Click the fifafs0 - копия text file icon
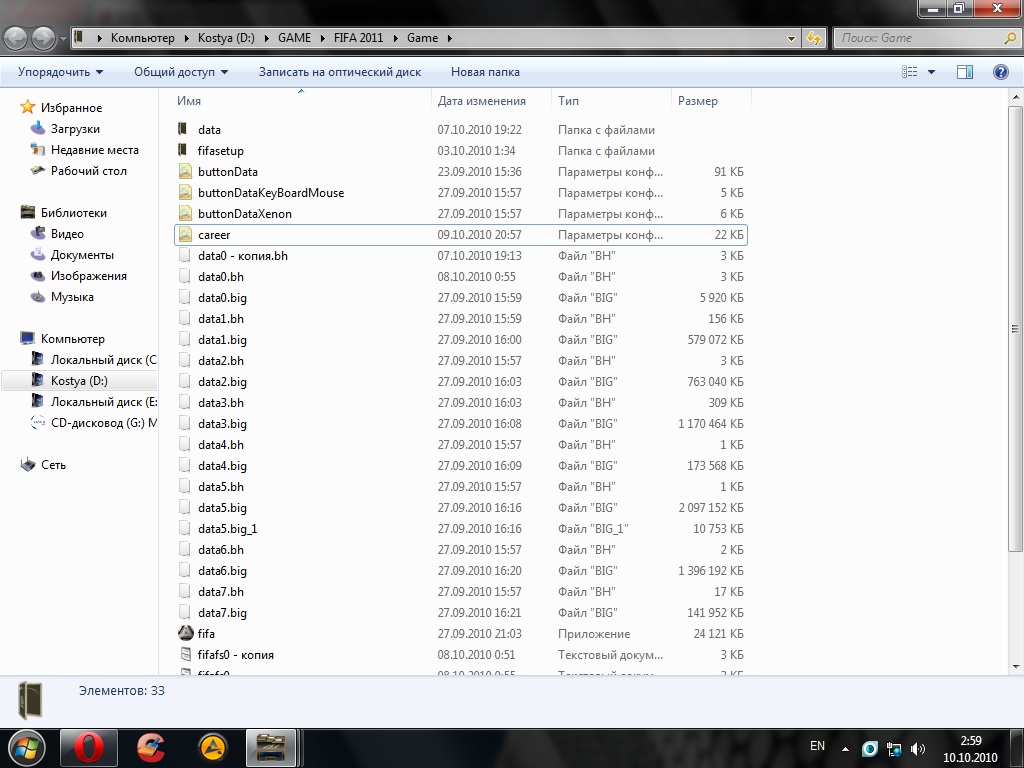 click(x=185, y=654)
